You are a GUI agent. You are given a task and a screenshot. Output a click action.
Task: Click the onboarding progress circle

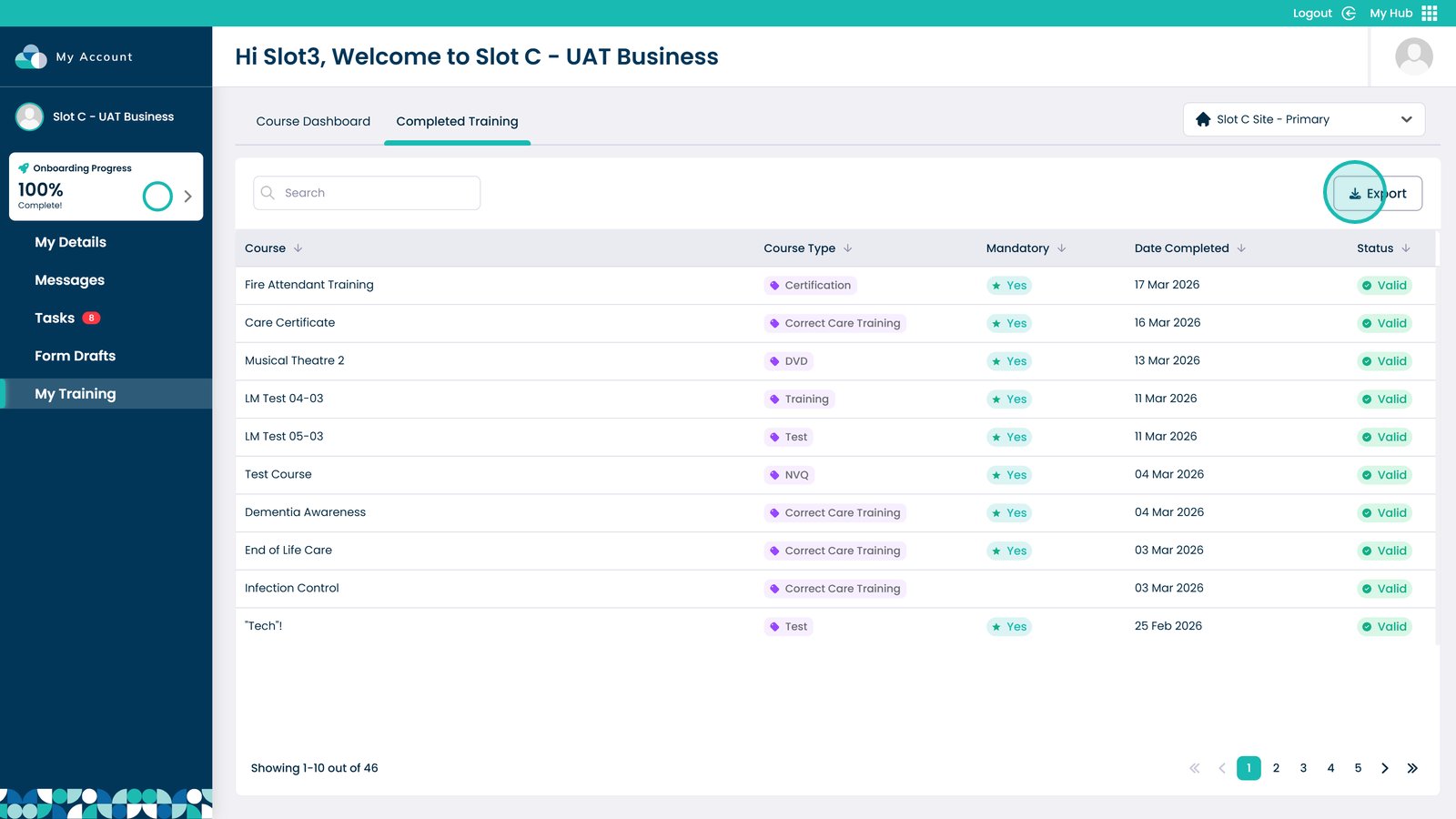[x=157, y=196]
